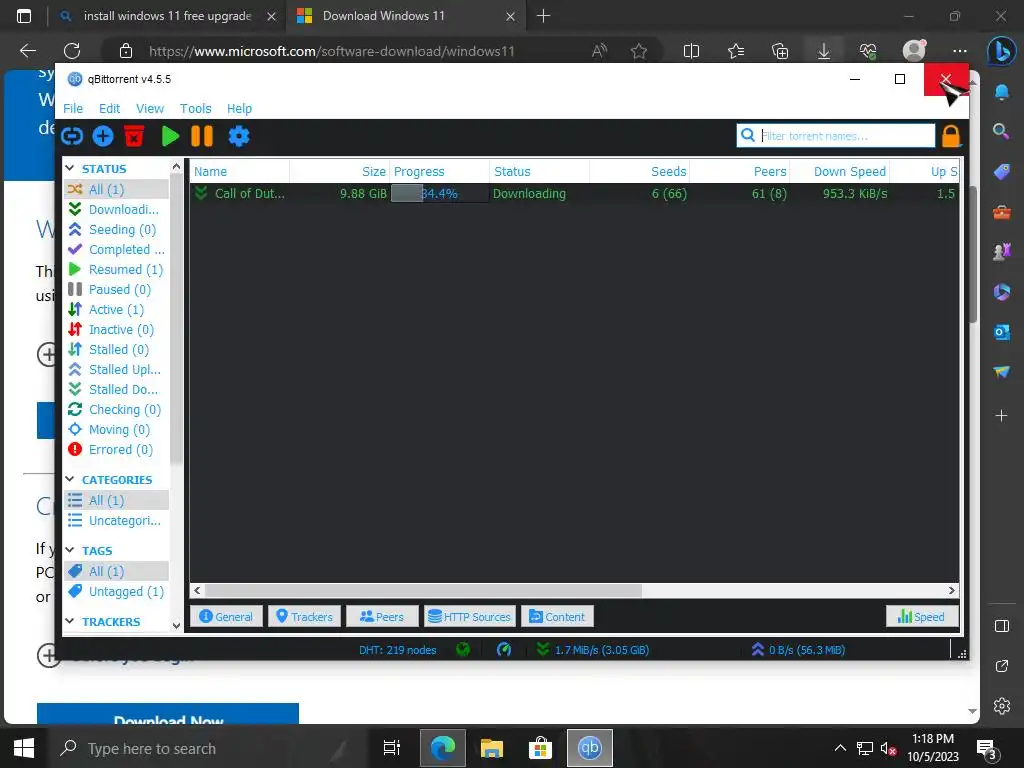Click the 34.4% progress bar
Screen dimensions: 1024x768
coord(439,193)
